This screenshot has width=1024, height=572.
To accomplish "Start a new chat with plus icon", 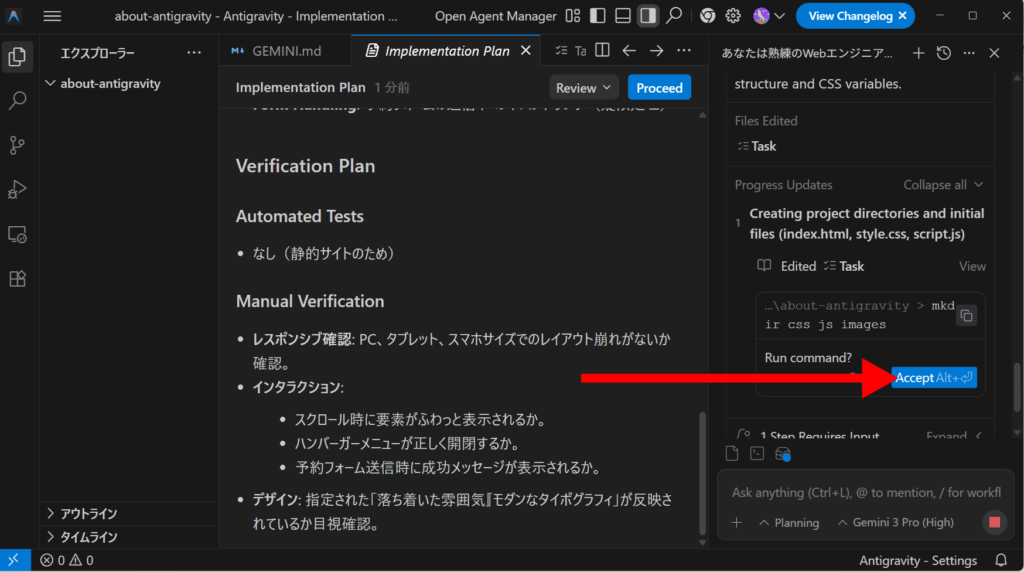I will pyautogui.click(x=919, y=54).
